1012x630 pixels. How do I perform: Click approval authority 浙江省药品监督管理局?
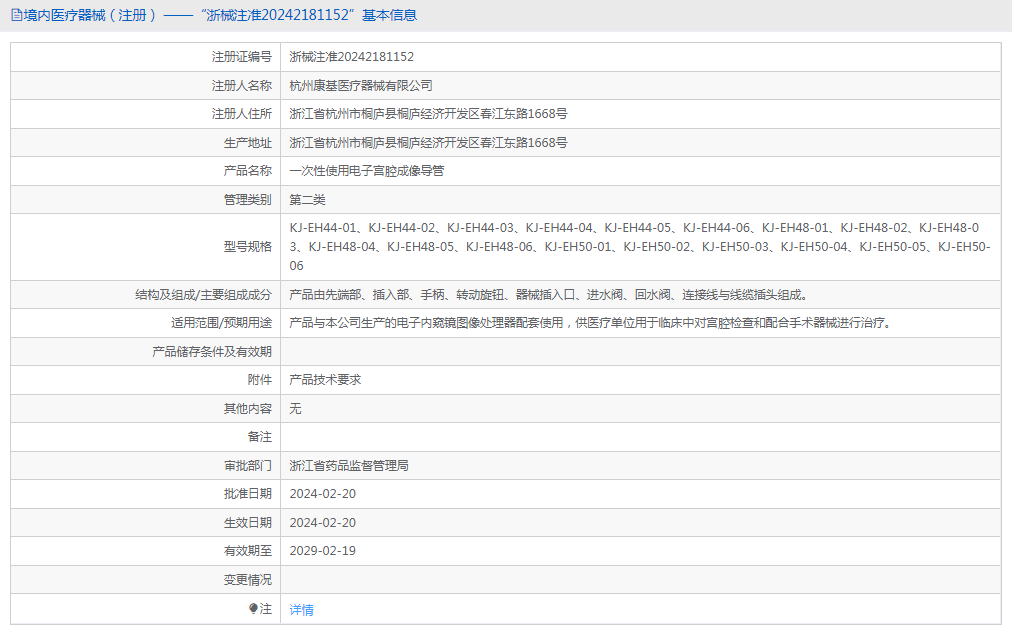pyautogui.click(x=349, y=465)
